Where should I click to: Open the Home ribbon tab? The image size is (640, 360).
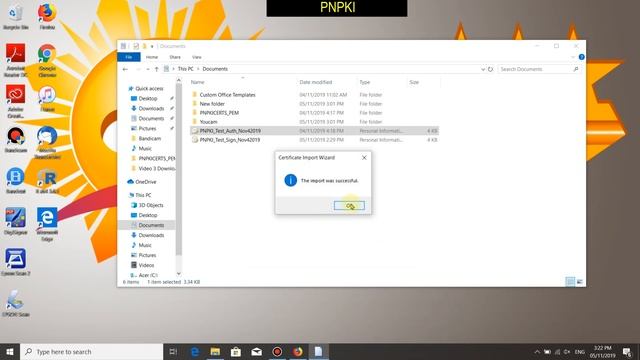152,57
